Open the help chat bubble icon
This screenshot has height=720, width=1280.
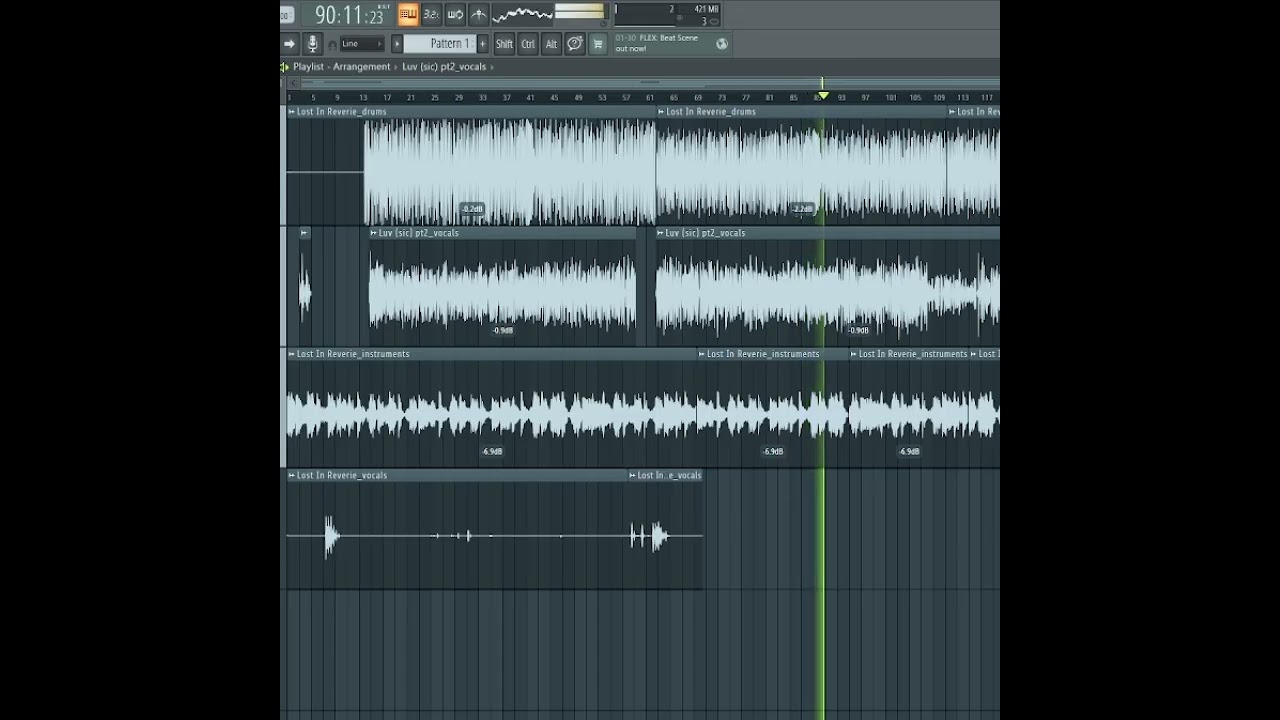575,43
